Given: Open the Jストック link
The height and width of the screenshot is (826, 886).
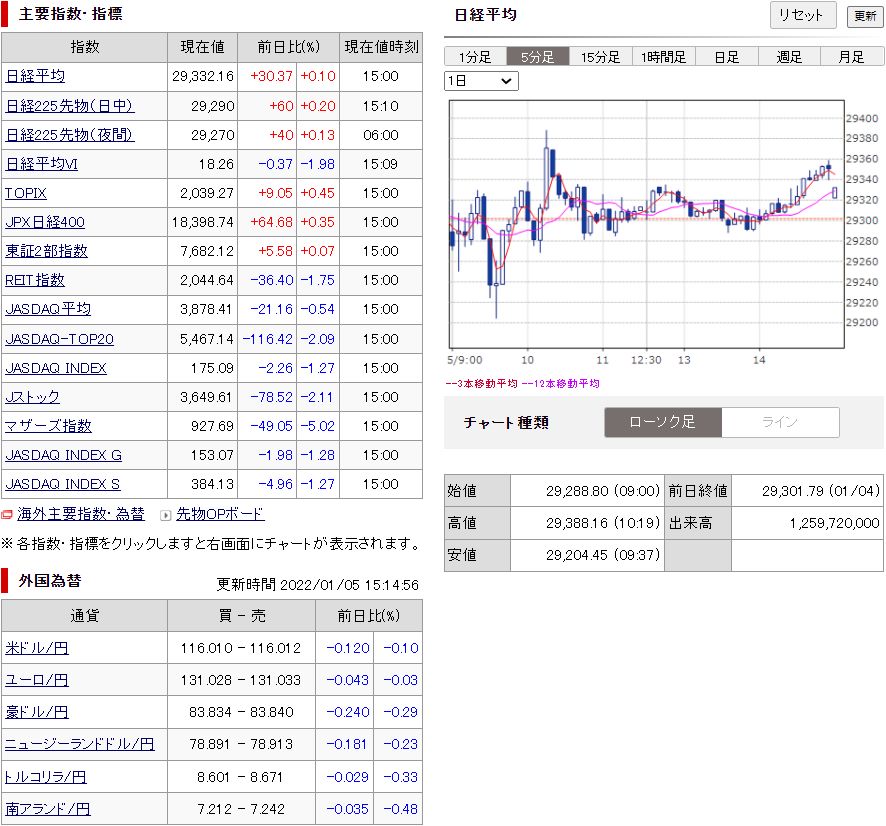Looking at the screenshot, I should click(32, 397).
